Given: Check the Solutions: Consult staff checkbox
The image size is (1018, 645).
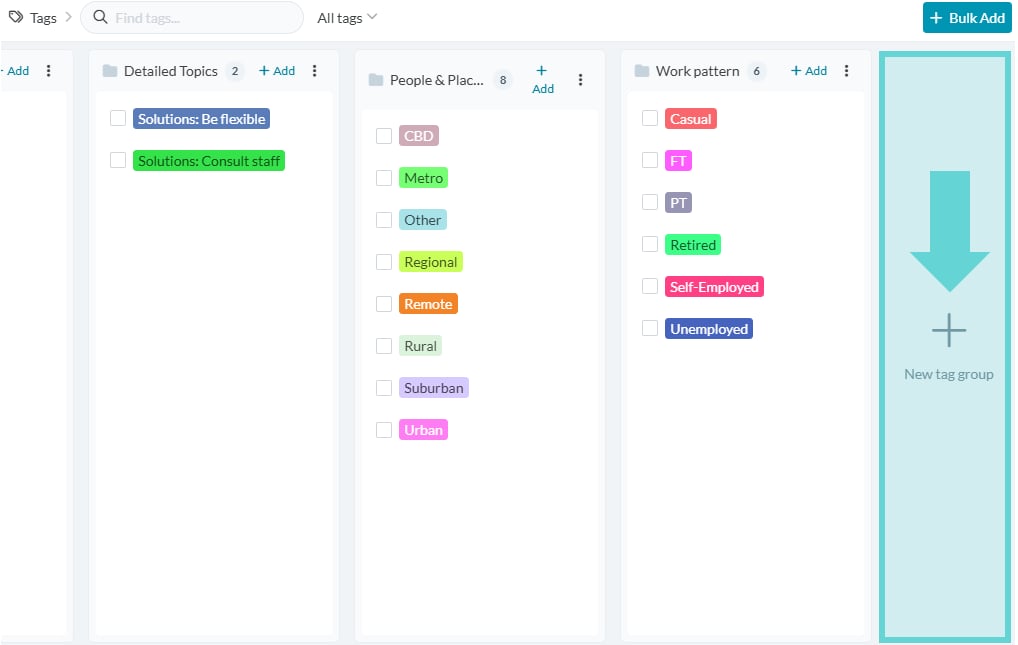Looking at the screenshot, I should pyautogui.click(x=118, y=160).
